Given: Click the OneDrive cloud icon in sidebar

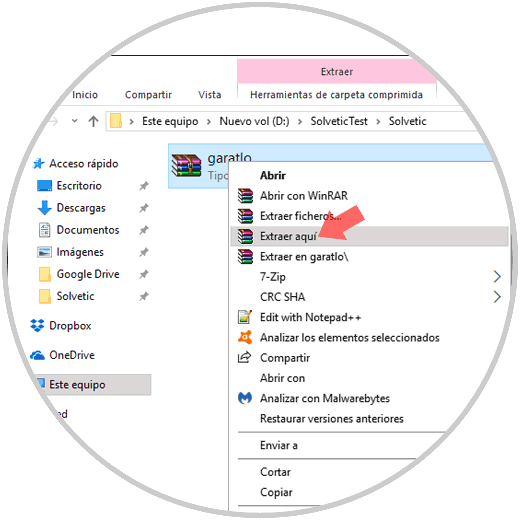Looking at the screenshot, I should pyautogui.click(x=37, y=355).
